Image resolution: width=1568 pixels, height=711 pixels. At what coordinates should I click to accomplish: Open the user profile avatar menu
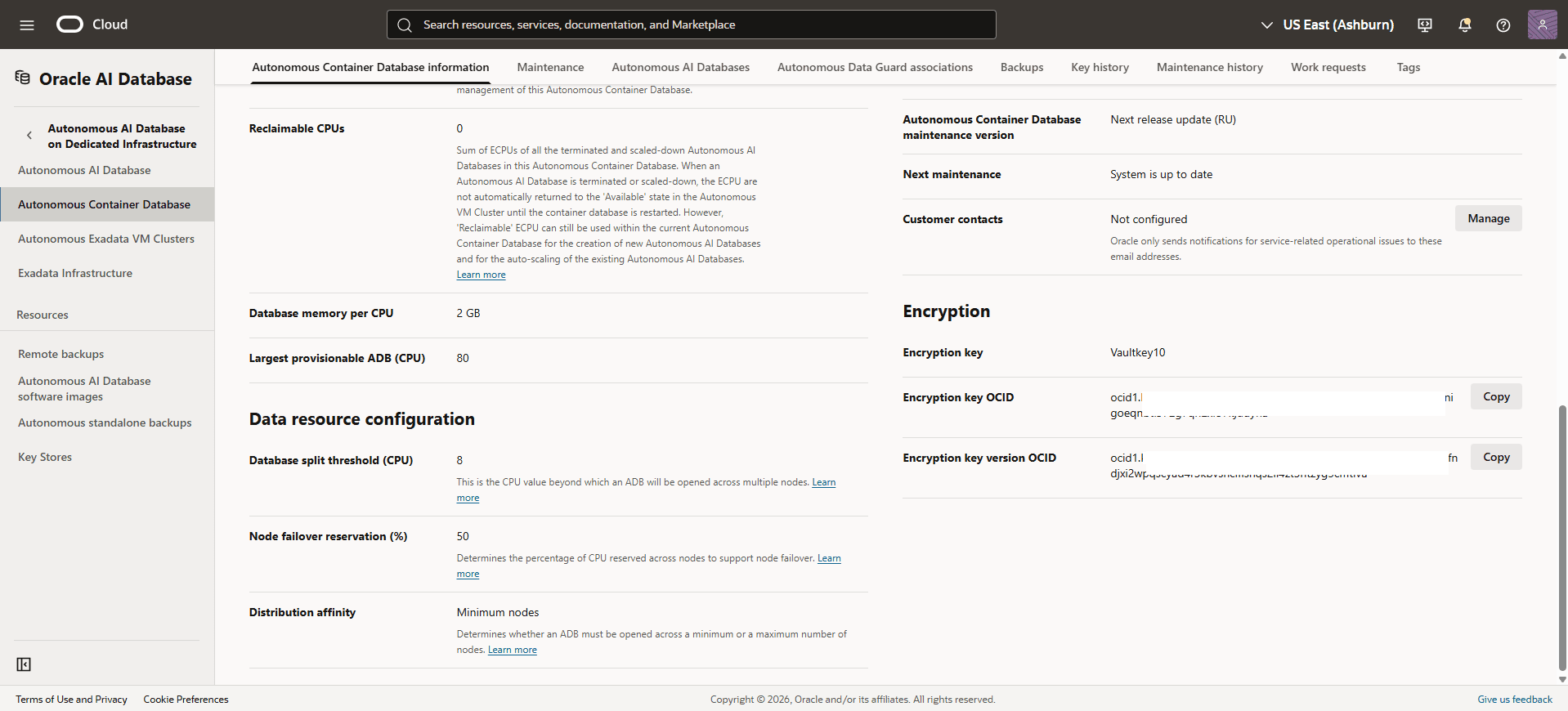point(1542,25)
